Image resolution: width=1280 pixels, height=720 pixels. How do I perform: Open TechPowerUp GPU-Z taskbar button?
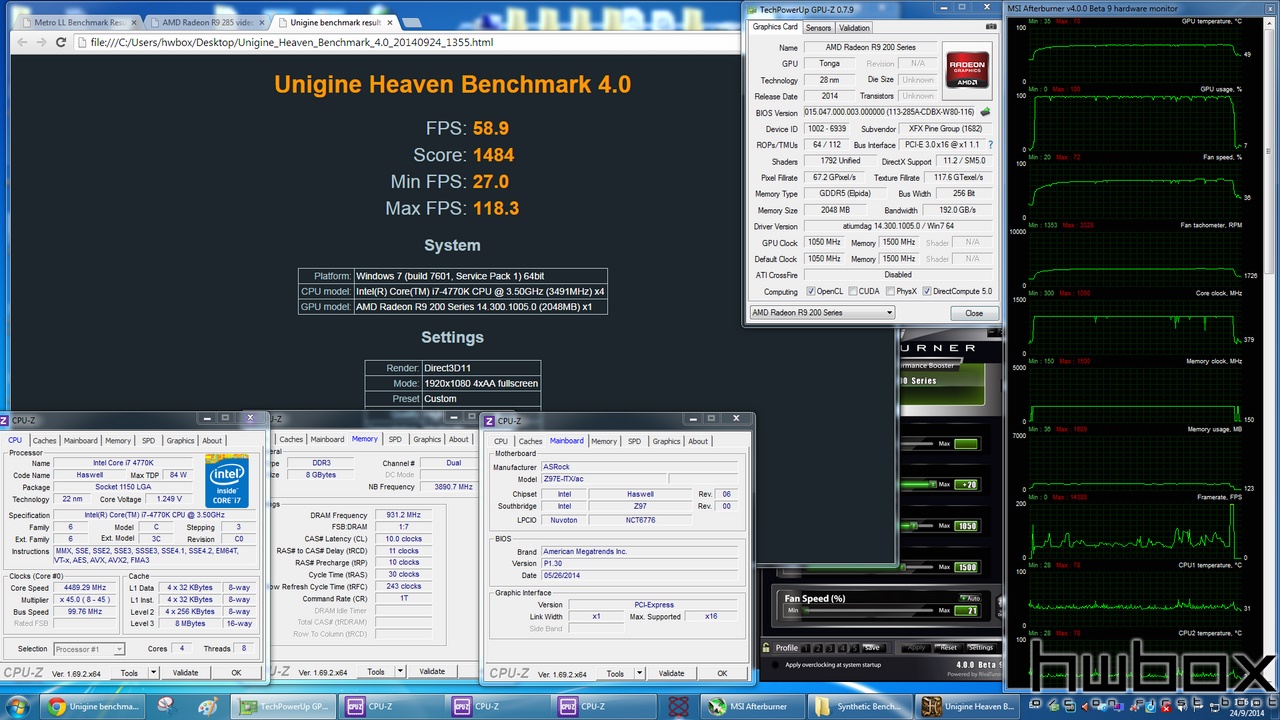point(285,707)
